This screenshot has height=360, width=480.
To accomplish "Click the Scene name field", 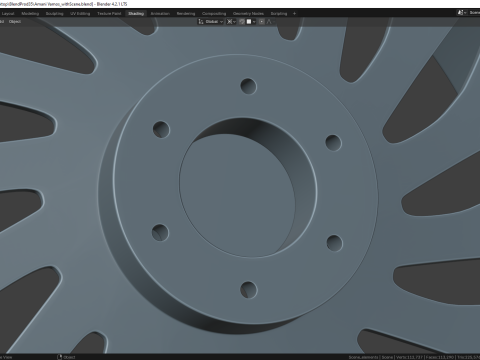I will pos(474,13).
